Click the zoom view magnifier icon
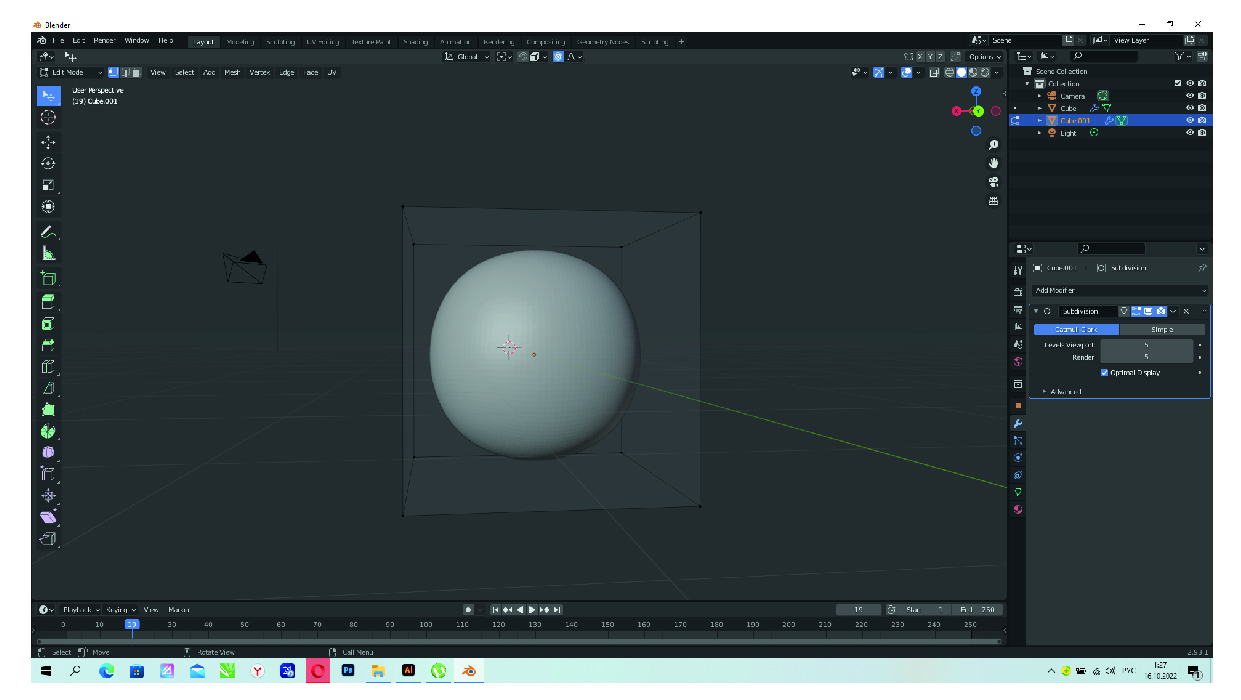Image resolution: width=1241 pixels, height=700 pixels. pos(993,145)
